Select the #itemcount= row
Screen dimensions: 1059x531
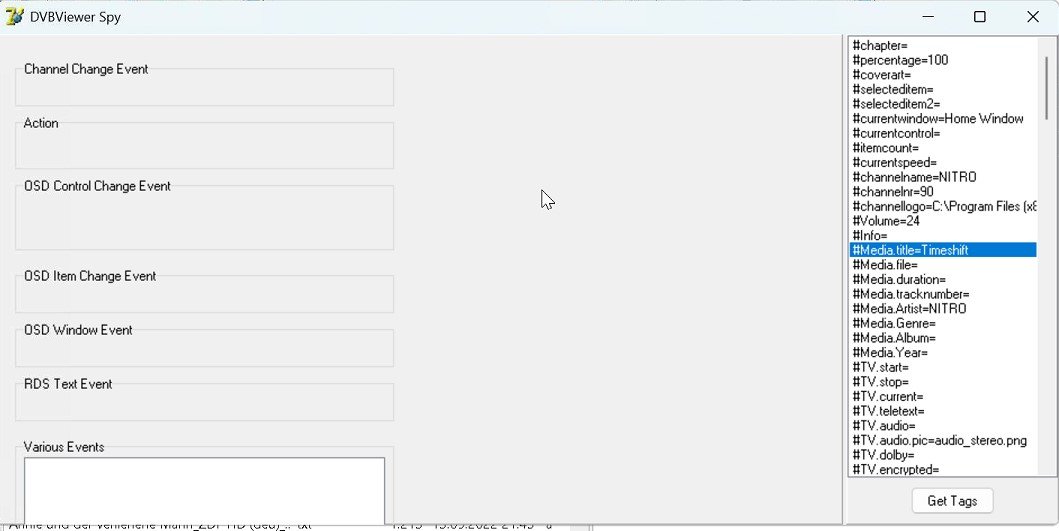pyautogui.click(x=943, y=148)
